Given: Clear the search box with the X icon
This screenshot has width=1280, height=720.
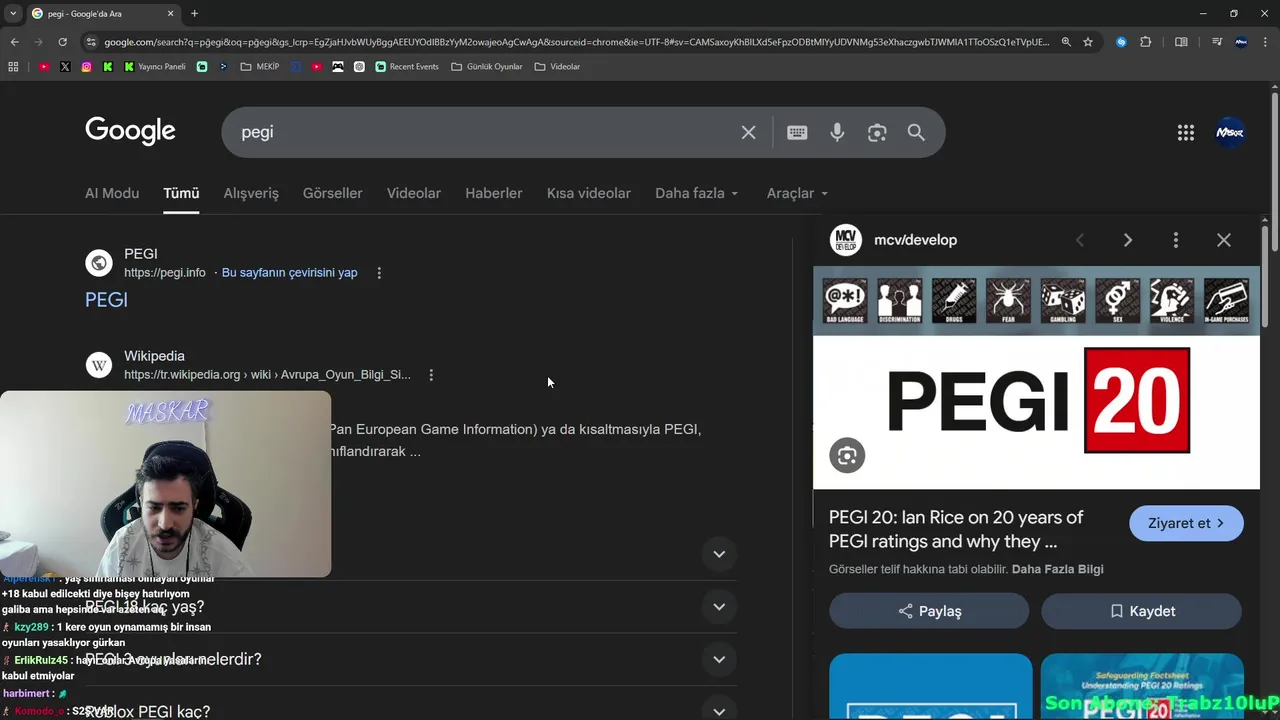Looking at the screenshot, I should coord(748,132).
